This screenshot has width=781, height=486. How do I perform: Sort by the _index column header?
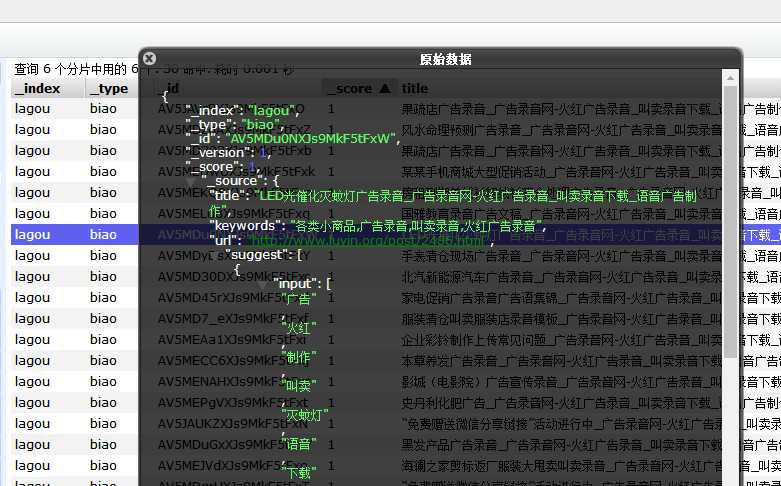(48, 89)
